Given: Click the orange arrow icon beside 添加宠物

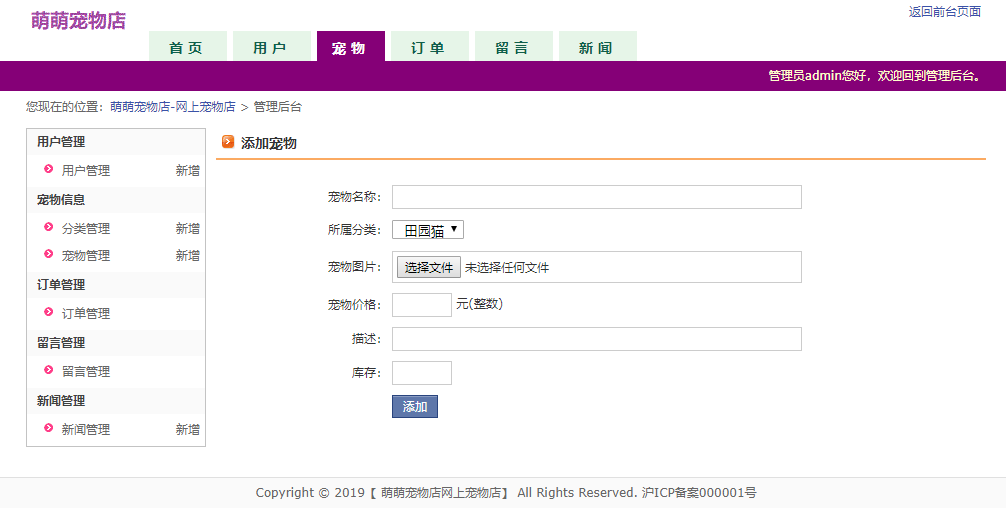Looking at the screenshot, I should 228,142.
